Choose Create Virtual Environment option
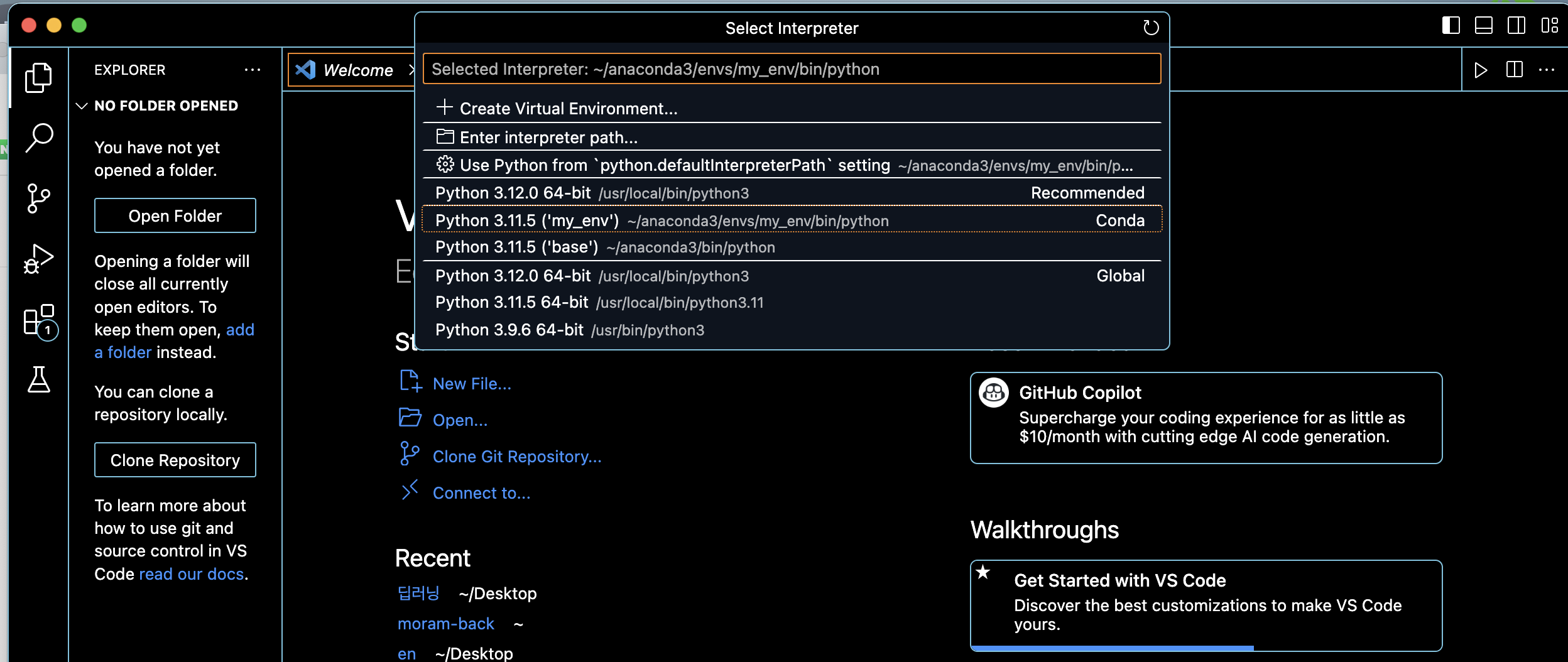Image resolution: width=1568 pixels, height=662 pixels. [792, 108]
